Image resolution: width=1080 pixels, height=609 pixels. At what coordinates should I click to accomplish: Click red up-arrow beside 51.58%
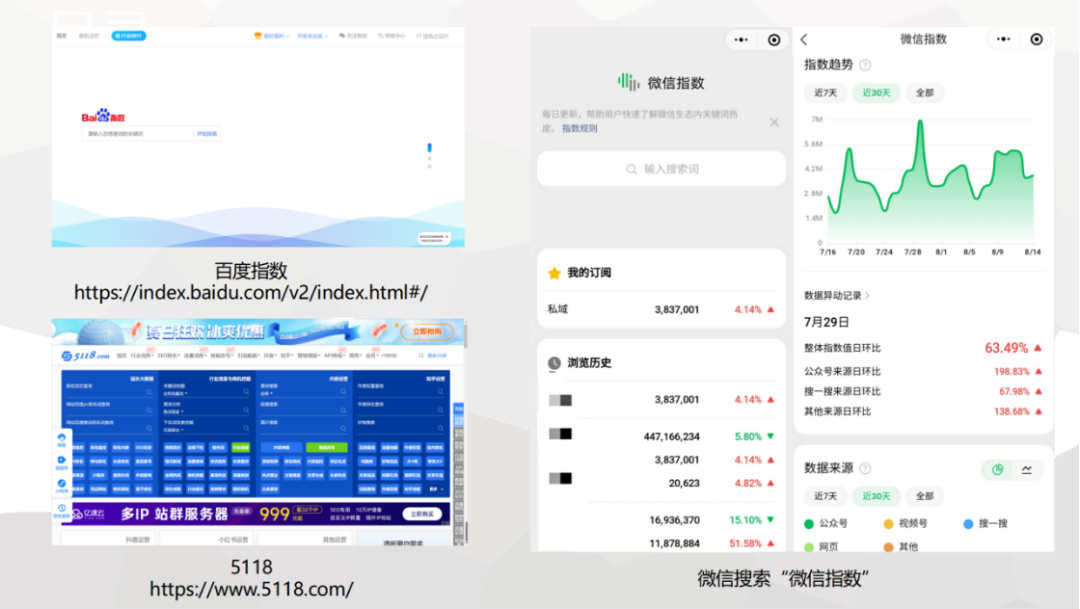coord(771,544)
